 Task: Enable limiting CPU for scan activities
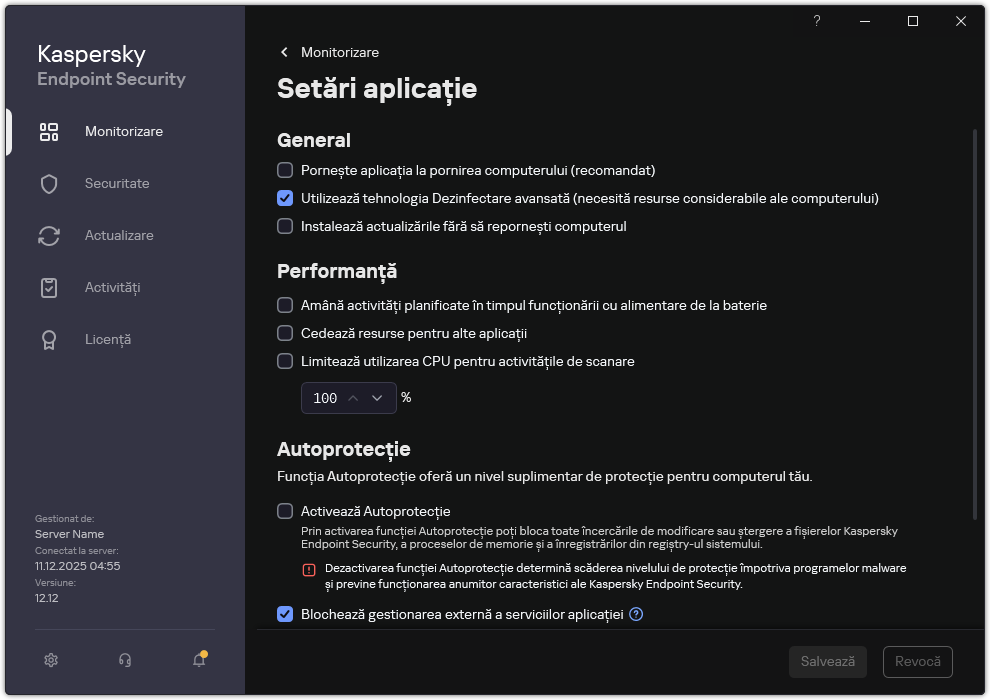pyautogui.click(x=285, y=361)
